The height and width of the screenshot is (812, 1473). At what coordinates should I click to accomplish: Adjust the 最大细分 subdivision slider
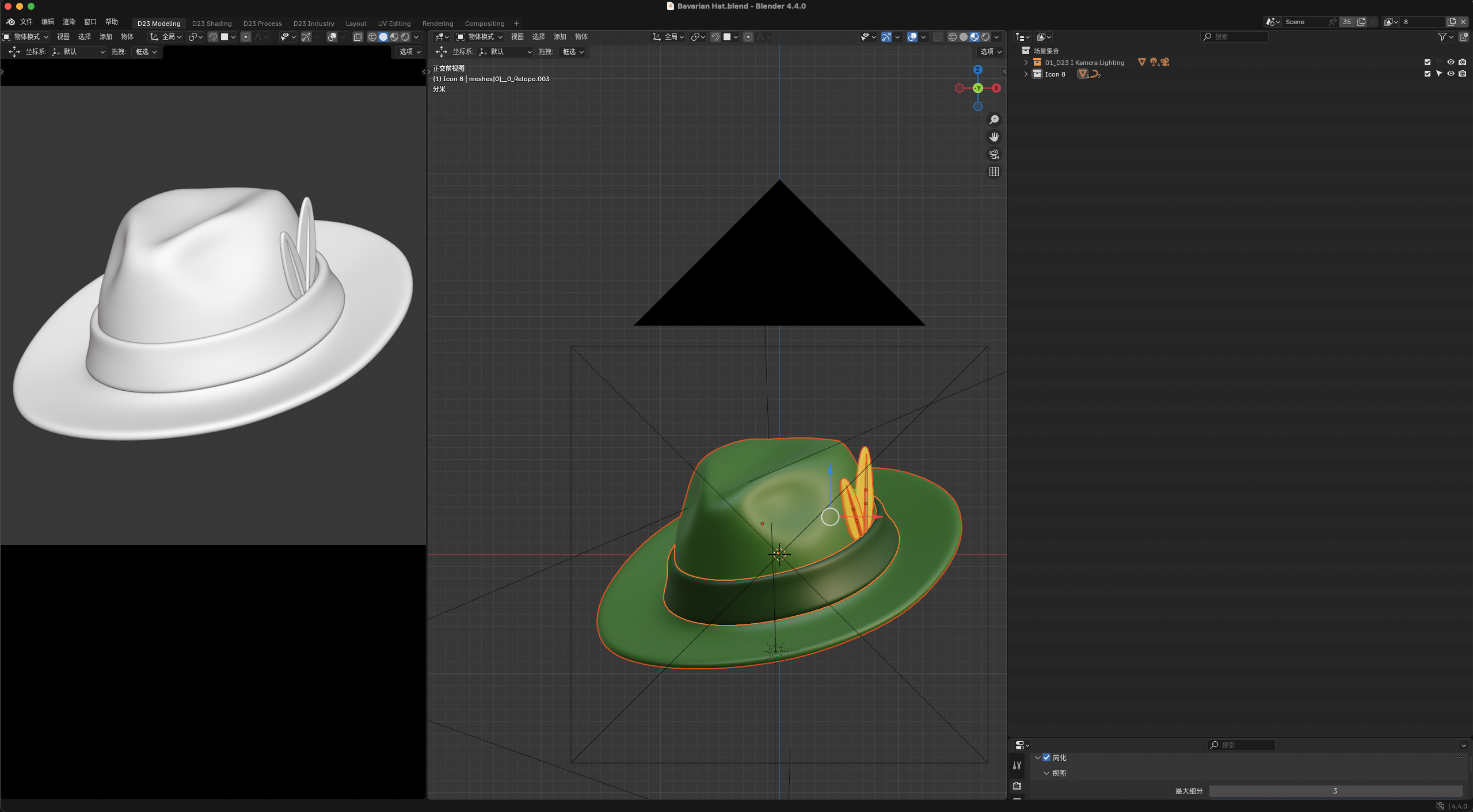[x=1334, y=791]
